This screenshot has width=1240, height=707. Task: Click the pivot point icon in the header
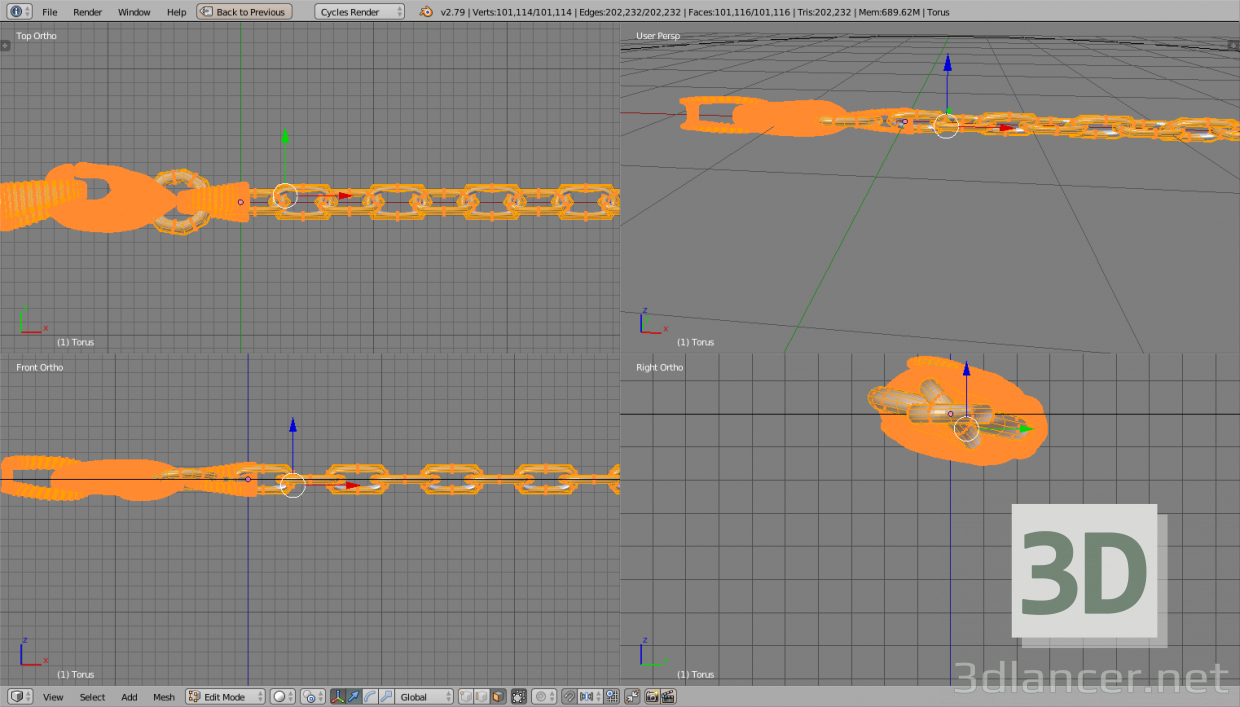click(309, 696)
